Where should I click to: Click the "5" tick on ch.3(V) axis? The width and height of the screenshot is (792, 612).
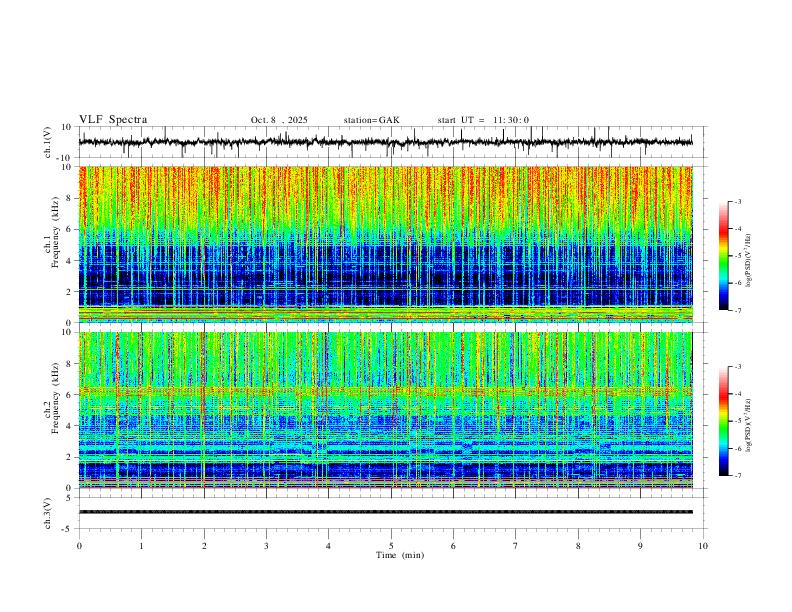click(x=70, y=498)
